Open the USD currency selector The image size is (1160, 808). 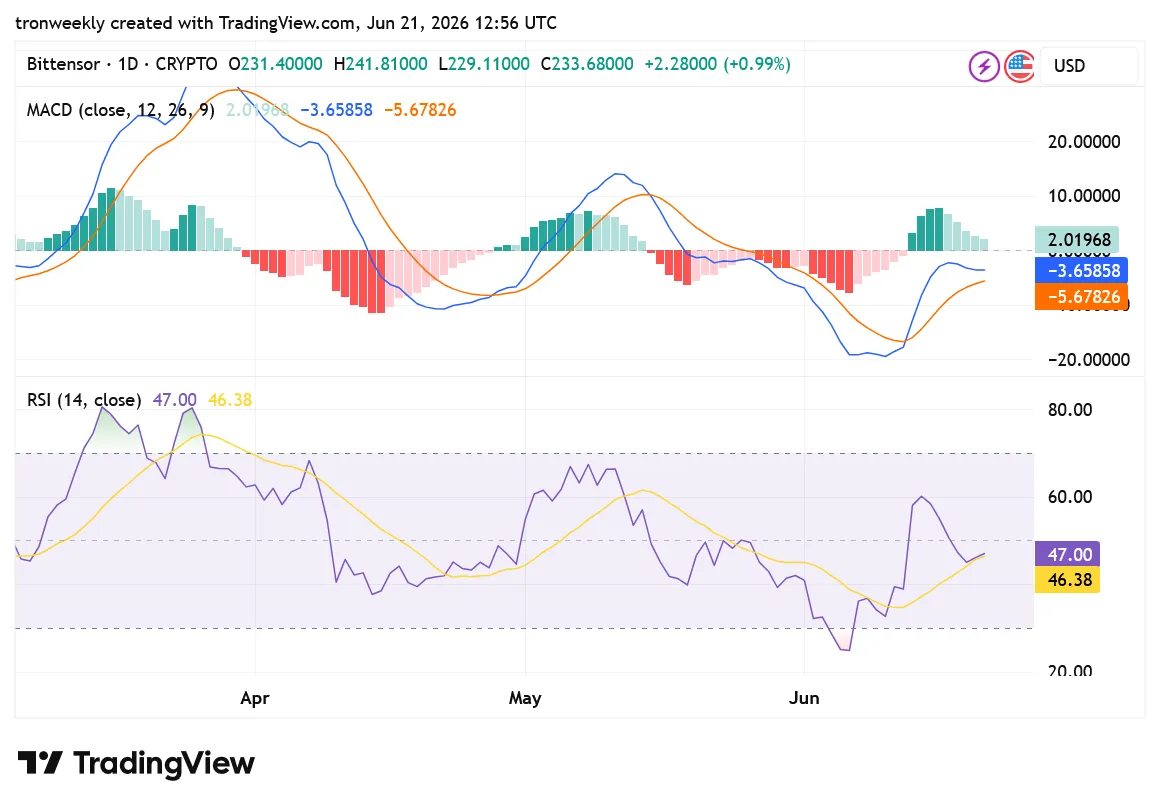click(x=1088, y=66)
